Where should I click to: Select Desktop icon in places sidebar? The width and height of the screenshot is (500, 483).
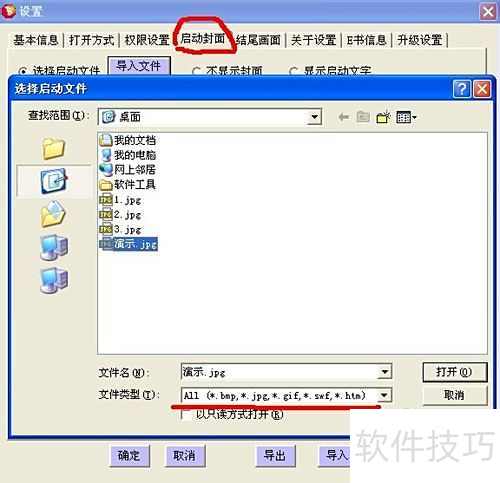point(54,181)
